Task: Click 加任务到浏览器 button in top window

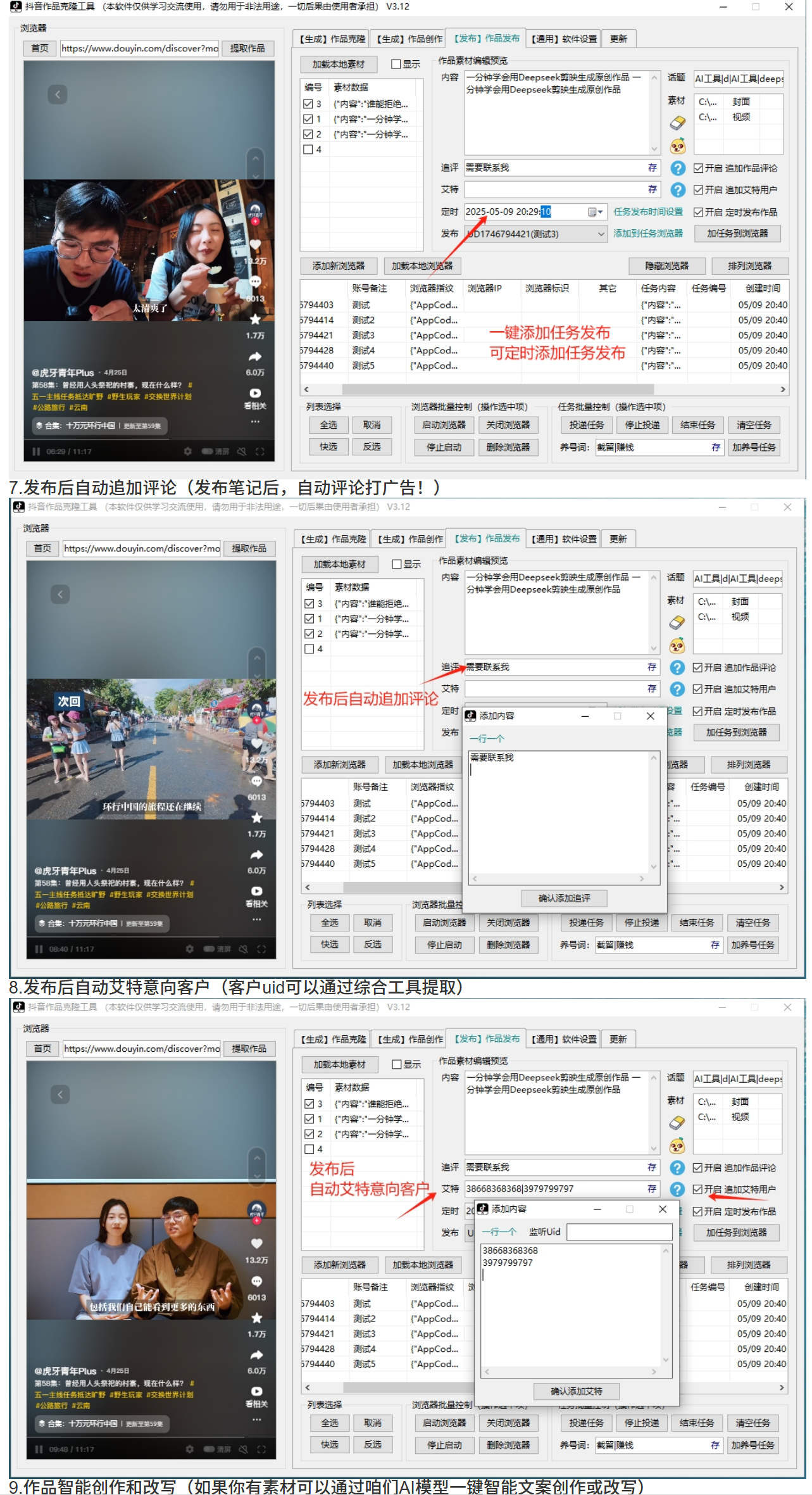Action: (x=737, y=234)
